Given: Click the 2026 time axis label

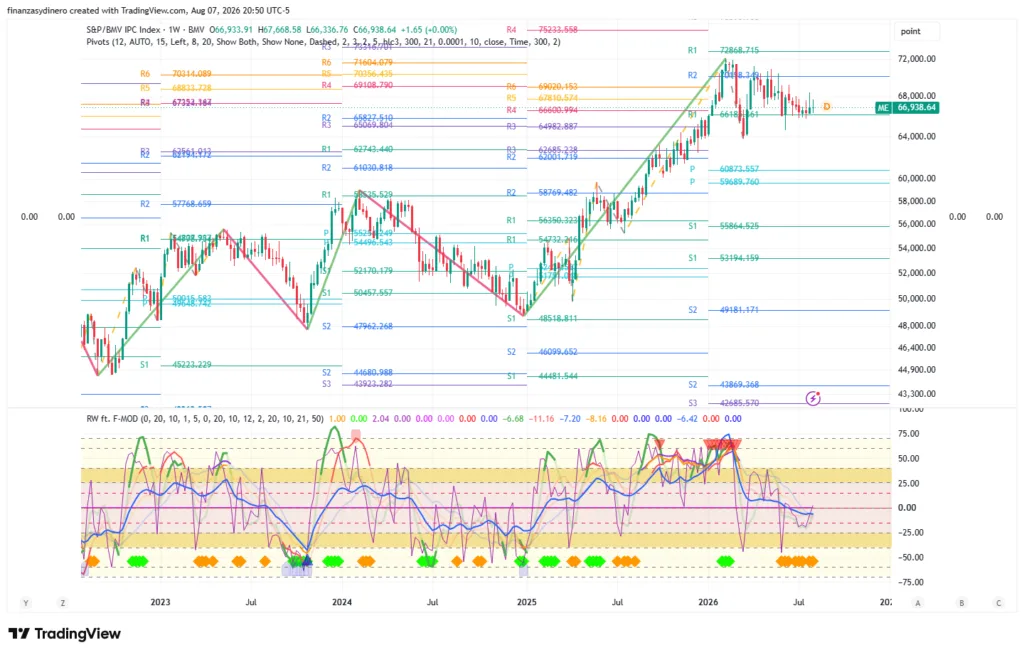Looking at the screenshot, I should click(708, 602).
